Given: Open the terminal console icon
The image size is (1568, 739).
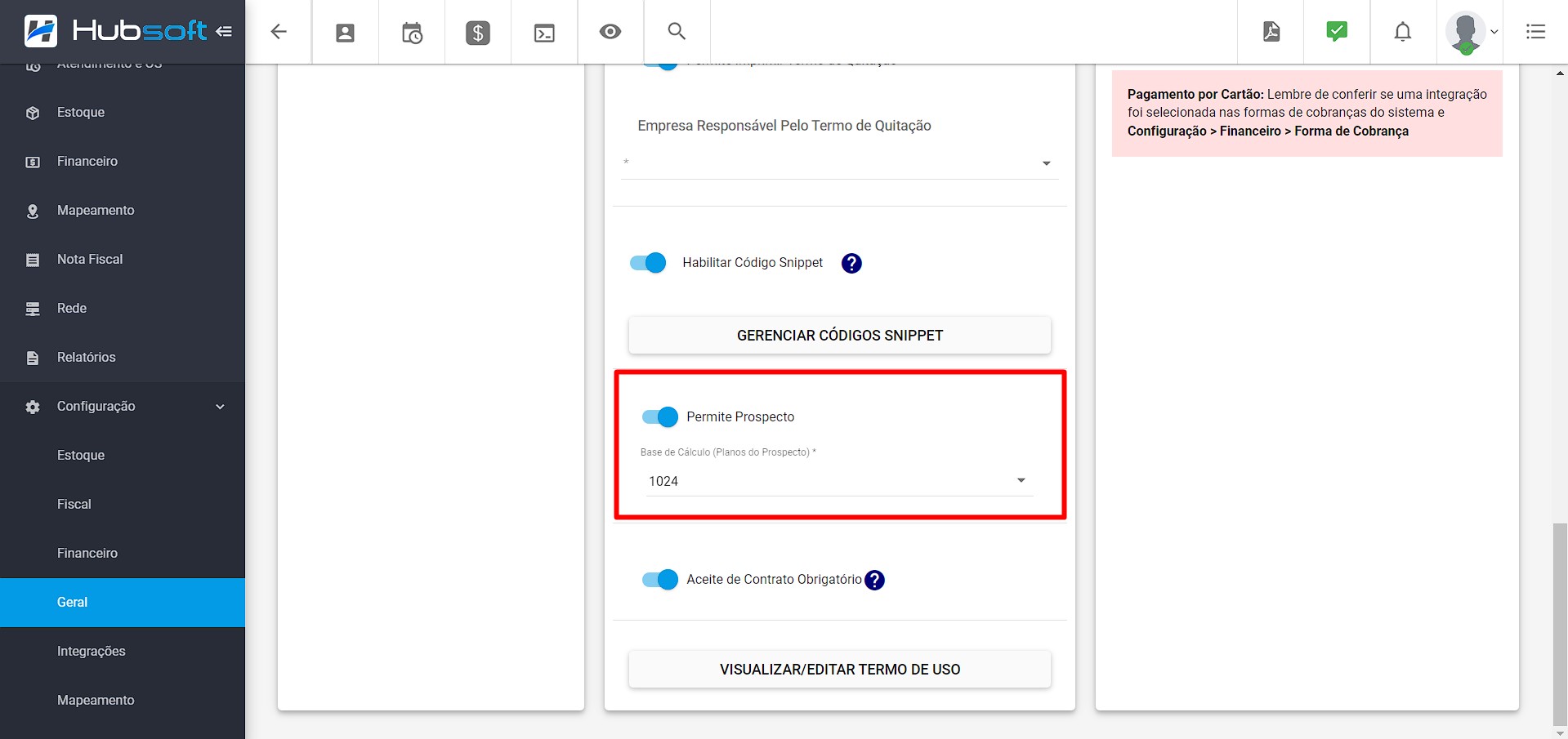Looking at the screenshot, I should point(544,33).
